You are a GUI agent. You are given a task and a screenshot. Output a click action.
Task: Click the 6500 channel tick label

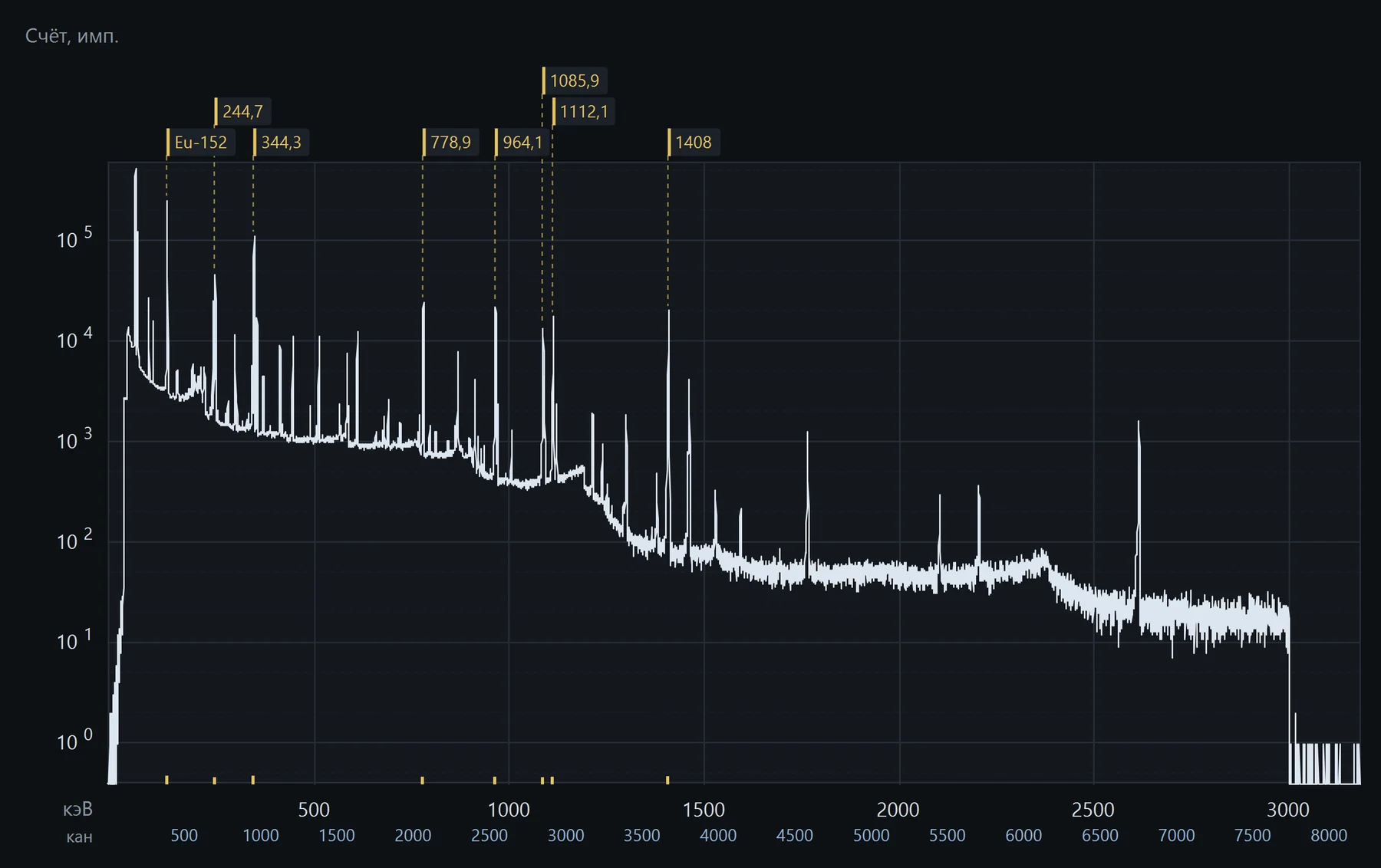1100,836
